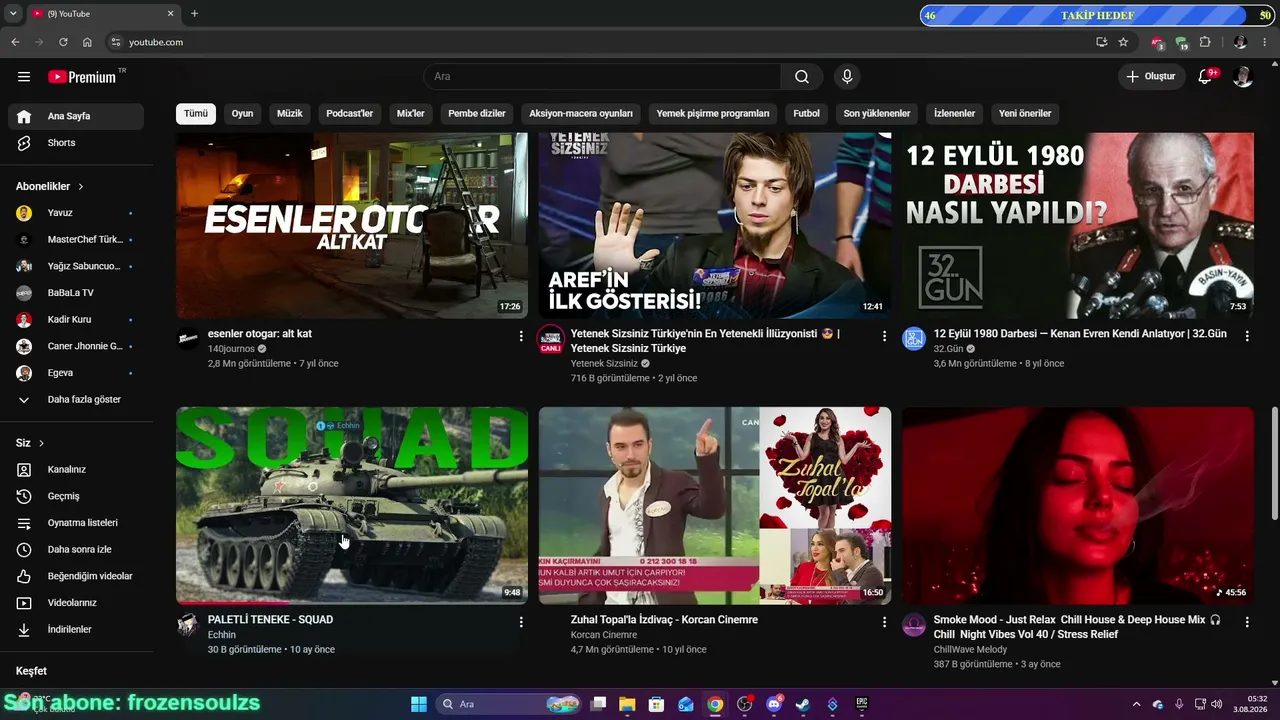Show hidden system tray icons
This screenshot has height=720, width=1280.
1136,704
